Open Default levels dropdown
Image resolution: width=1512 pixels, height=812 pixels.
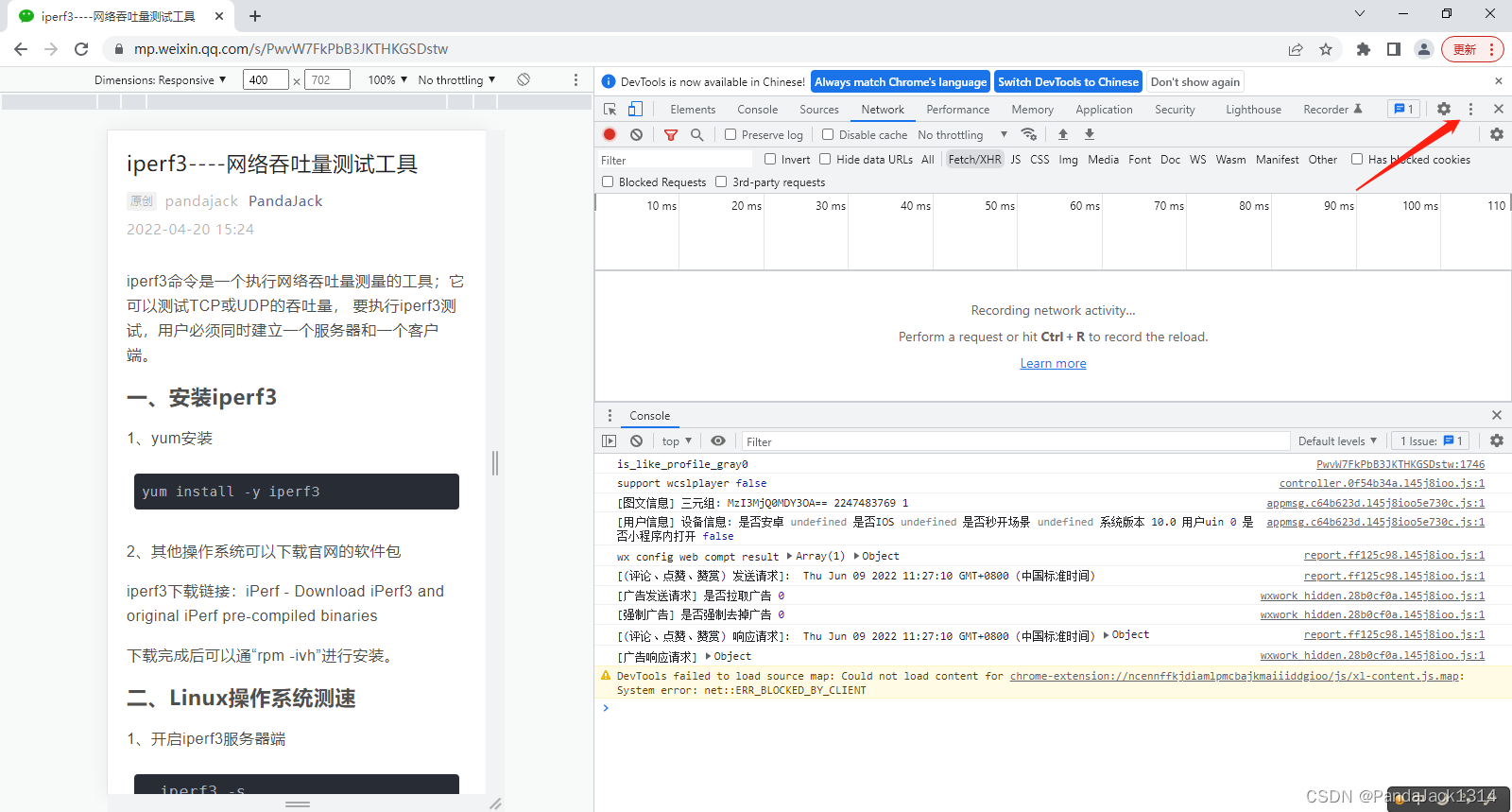coord(1337,441)
